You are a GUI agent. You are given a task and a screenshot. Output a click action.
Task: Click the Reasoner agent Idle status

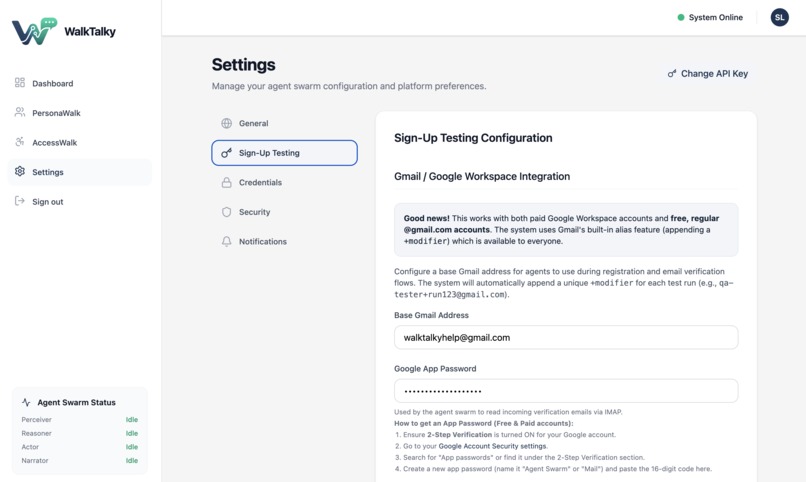click(132, 433)
